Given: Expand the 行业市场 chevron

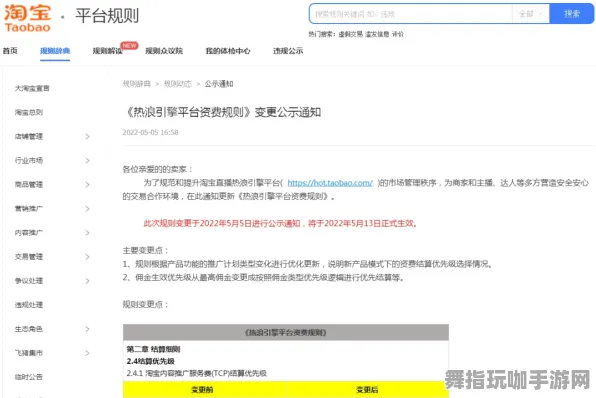Looking at the screenshot, I should tap(87, 160).
